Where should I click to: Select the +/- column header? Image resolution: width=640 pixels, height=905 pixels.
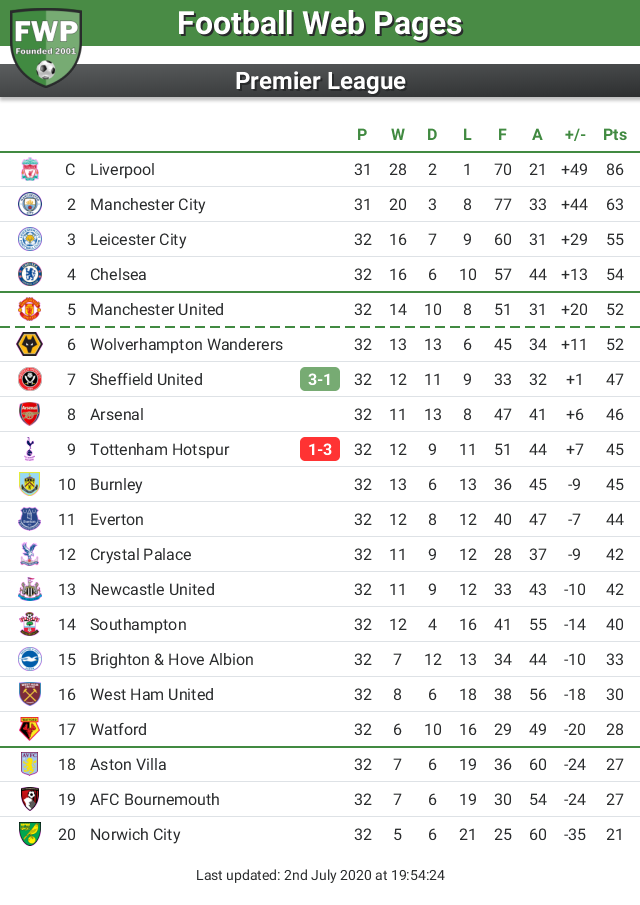[575, 134]
